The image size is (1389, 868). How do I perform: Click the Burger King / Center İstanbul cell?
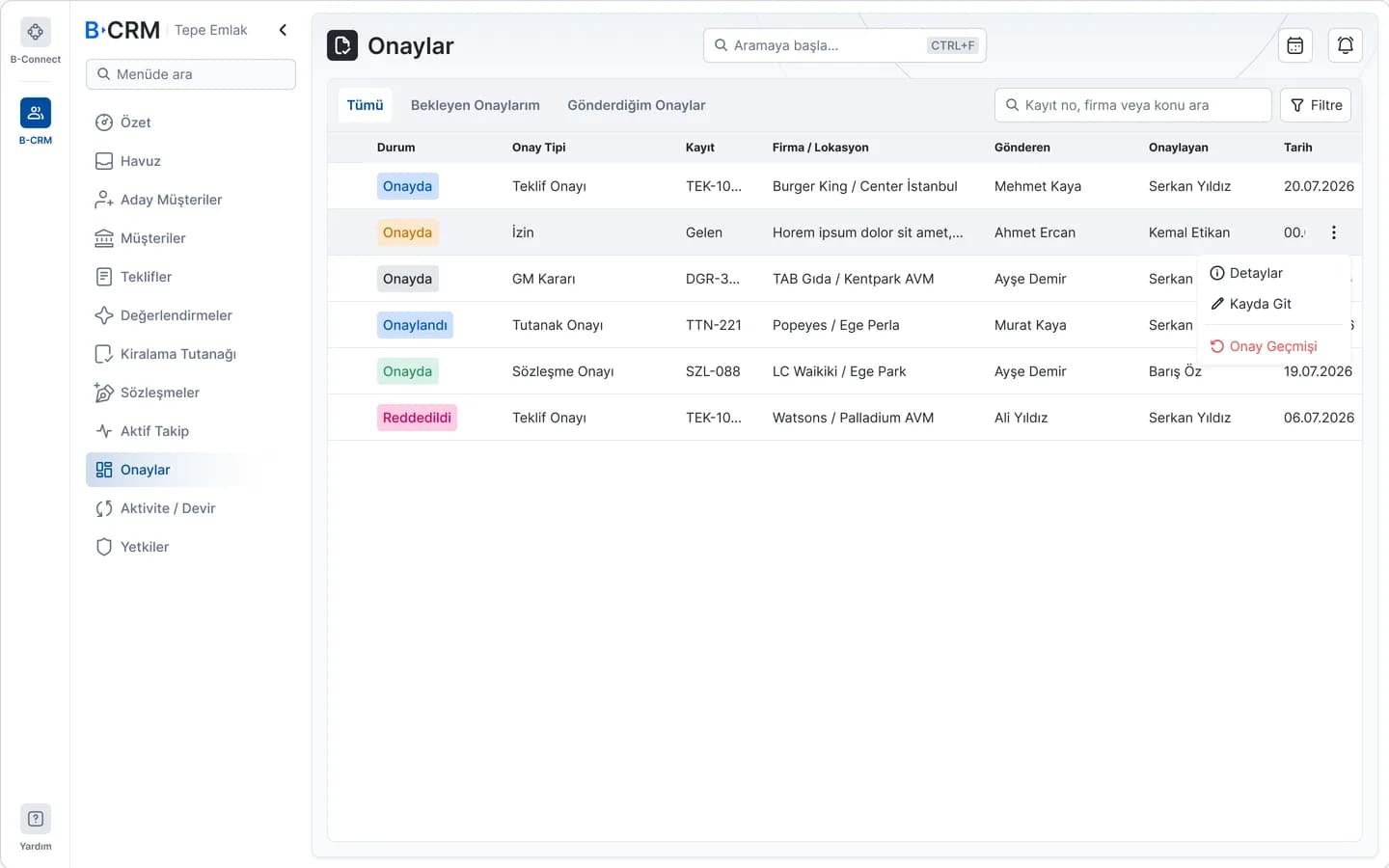pos(865,186)
